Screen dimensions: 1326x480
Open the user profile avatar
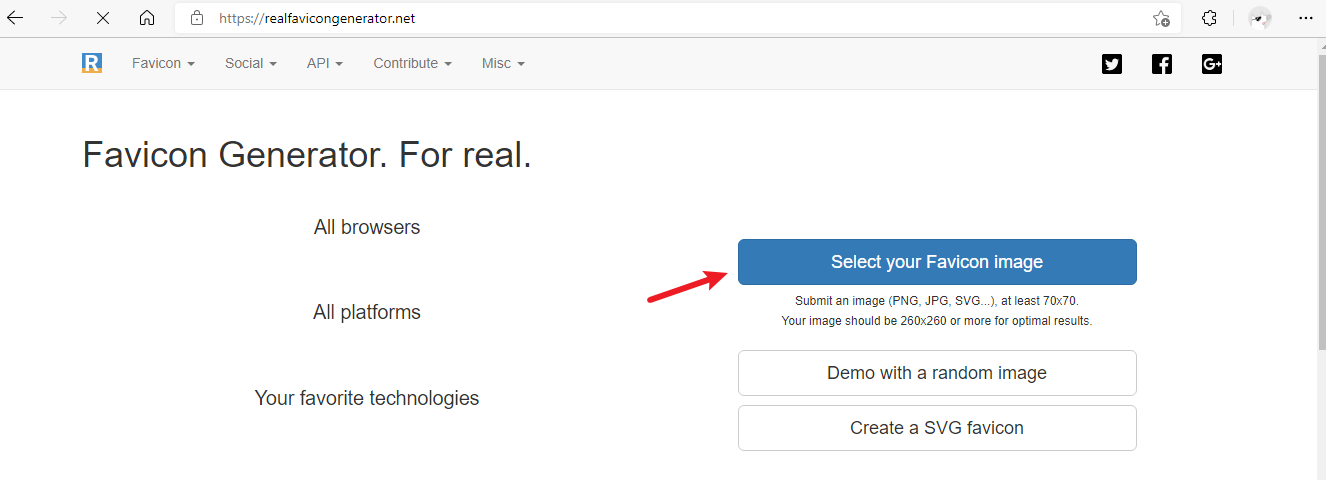click(1260, 18)
